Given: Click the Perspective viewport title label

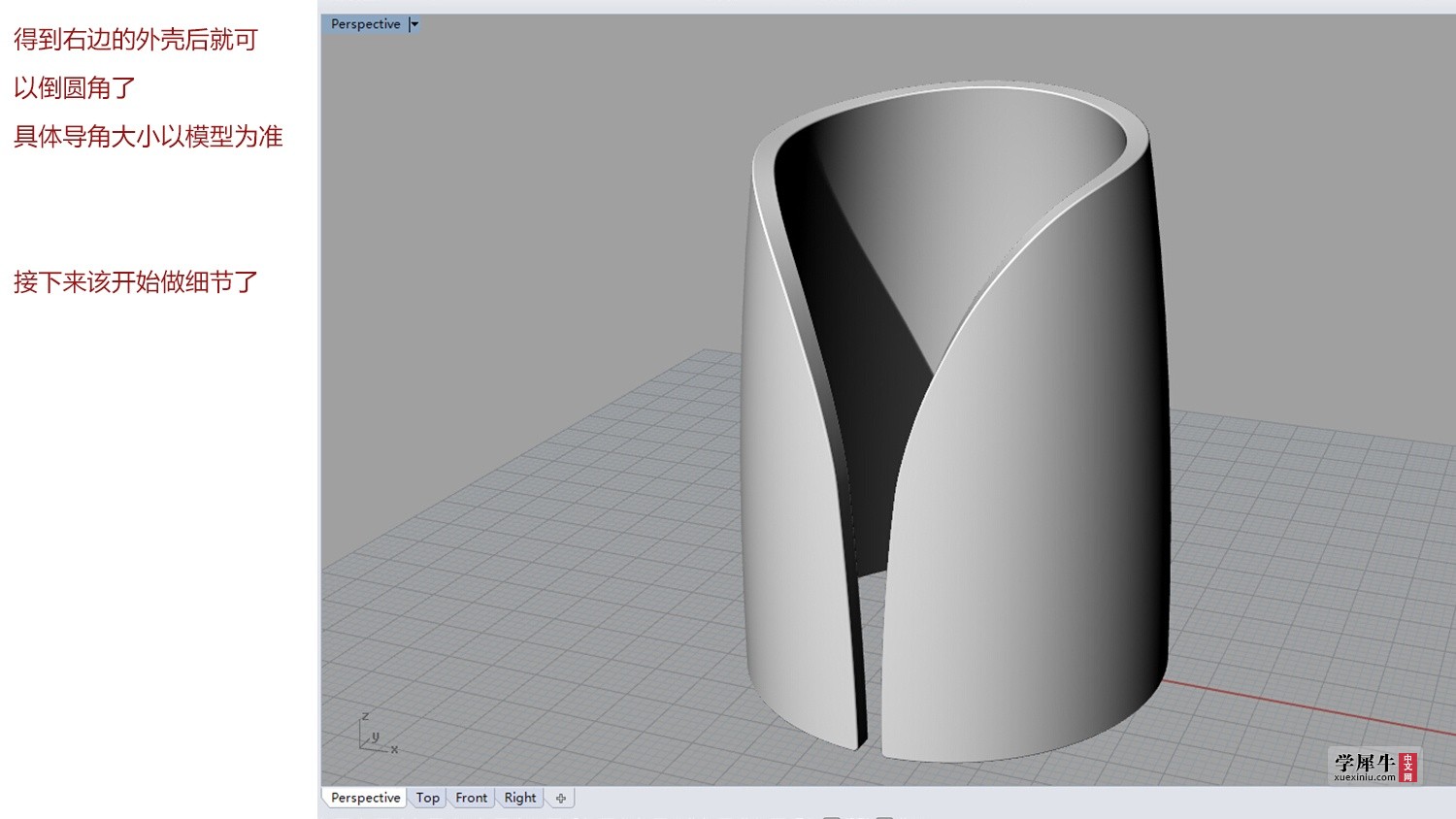Looking at the screenshot, I should 365,24.
